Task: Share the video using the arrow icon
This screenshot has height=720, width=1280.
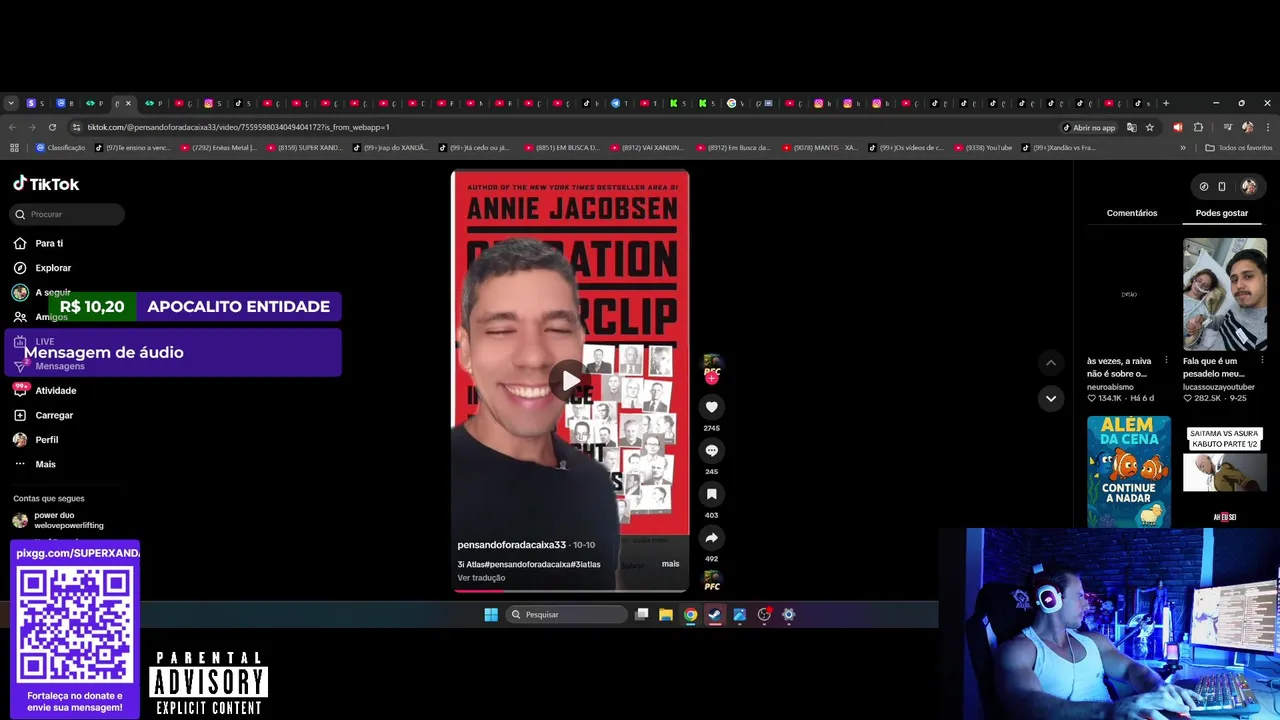Action: click(x=711, y=538)
